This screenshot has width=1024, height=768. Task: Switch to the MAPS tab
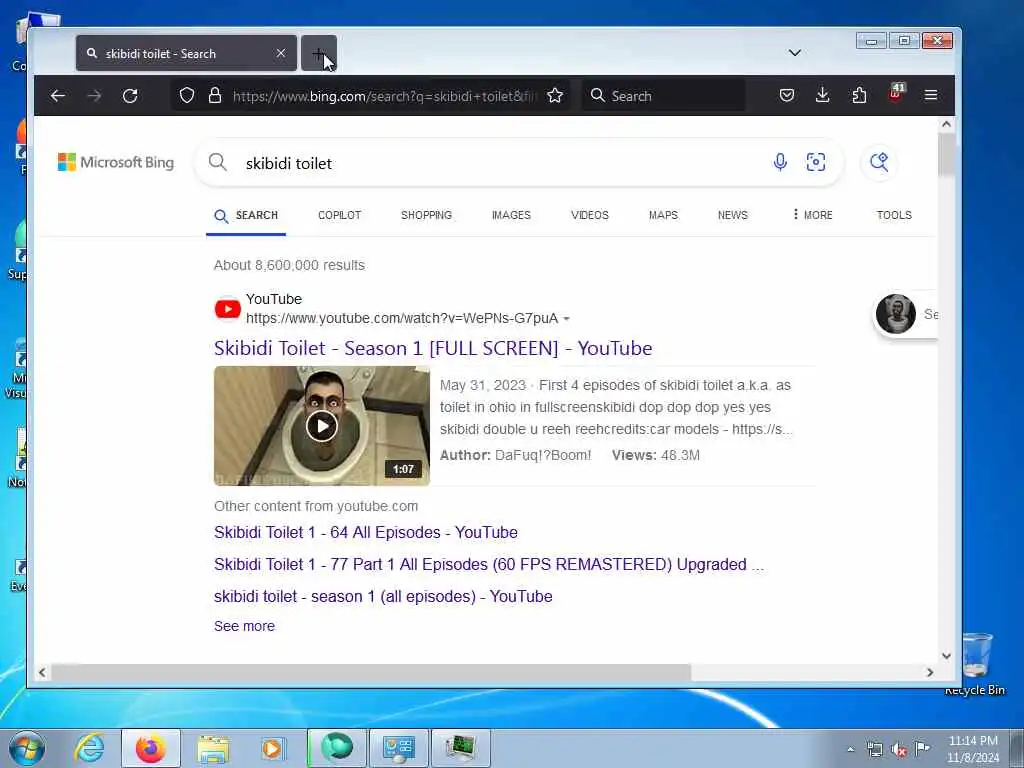click(664, 215)
